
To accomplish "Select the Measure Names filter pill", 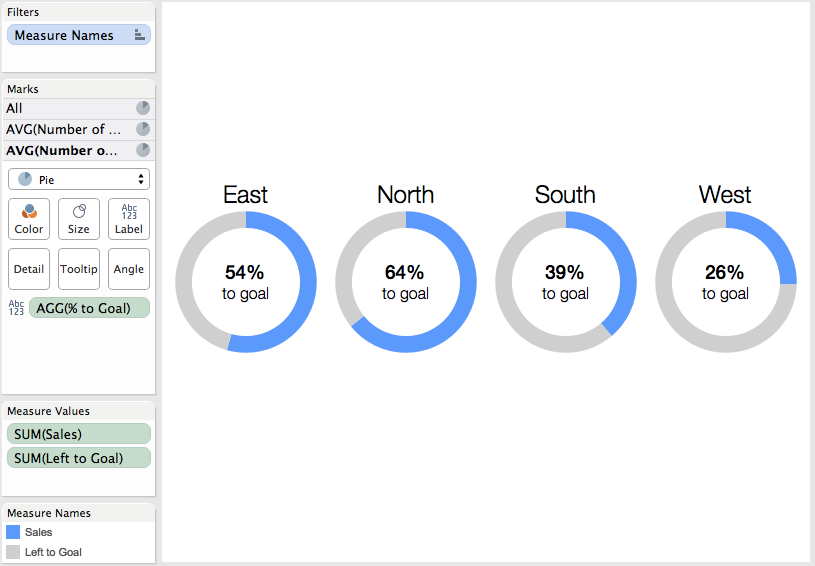I will click(x=78, y=35).
